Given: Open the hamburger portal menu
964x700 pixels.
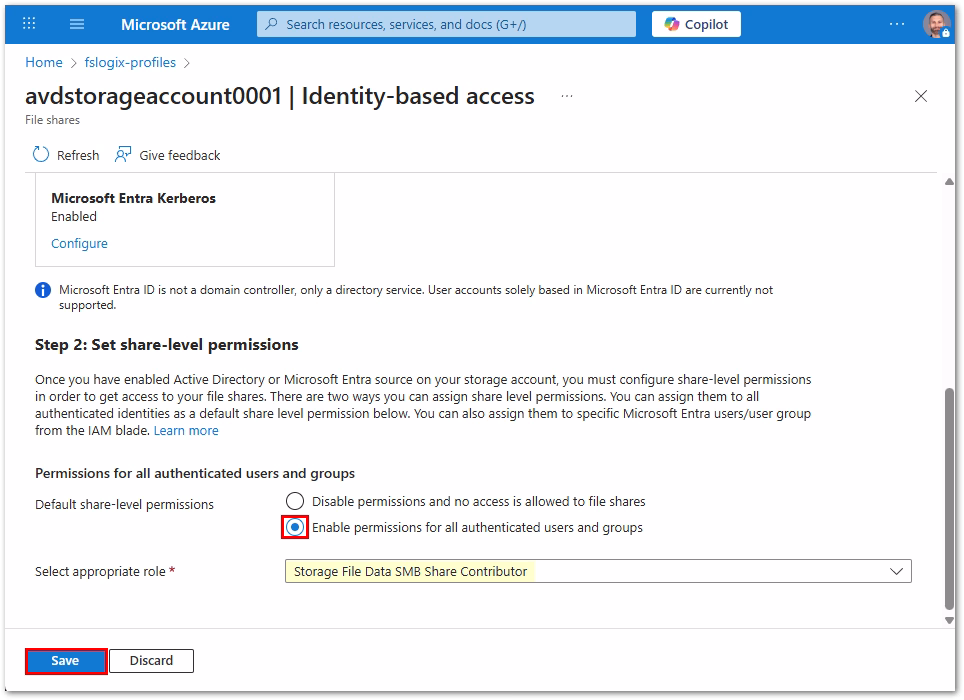Looking at the screenshot, I should tap(77, 24).
